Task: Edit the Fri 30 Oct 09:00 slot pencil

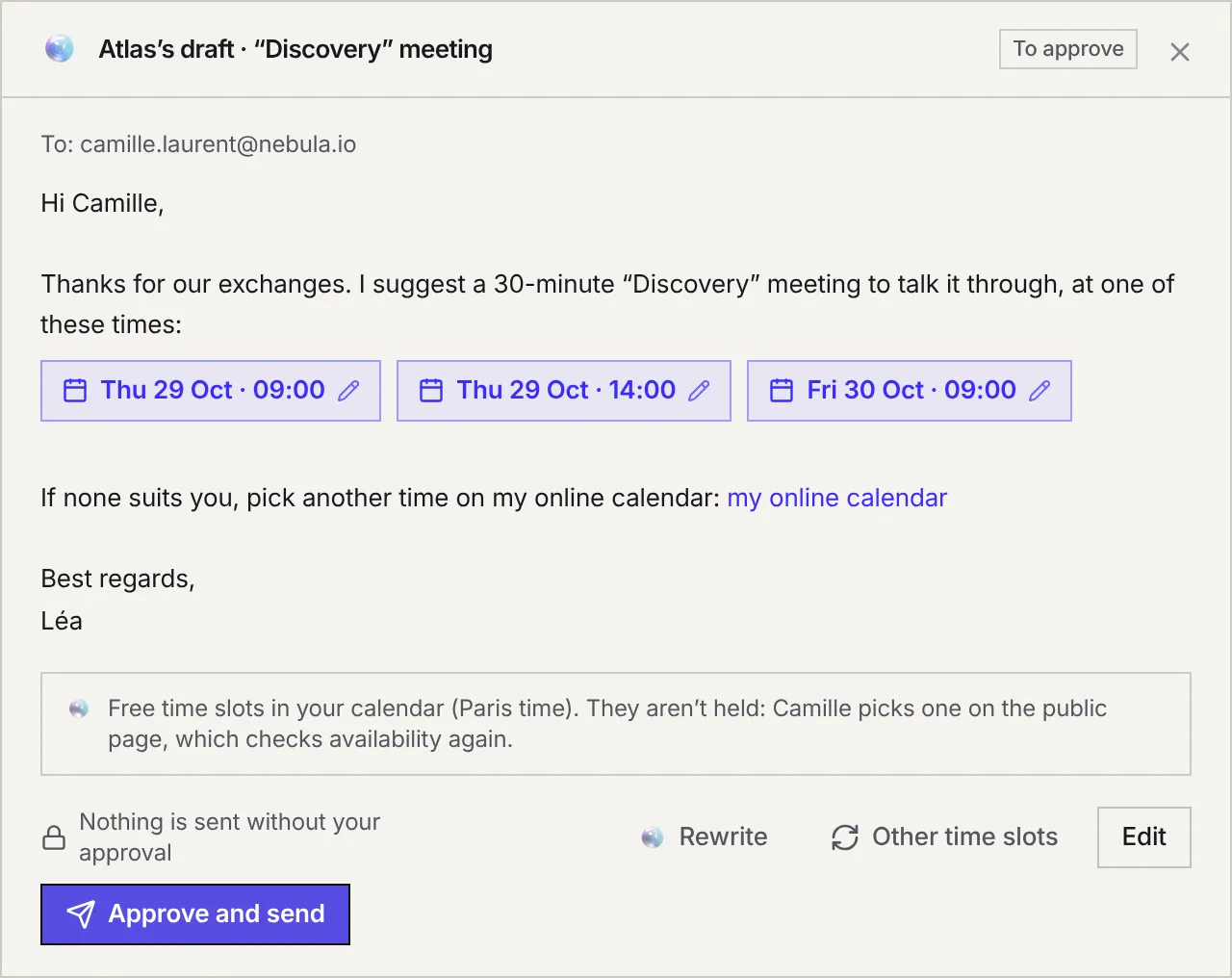Action: click(x=1039, y=391)
